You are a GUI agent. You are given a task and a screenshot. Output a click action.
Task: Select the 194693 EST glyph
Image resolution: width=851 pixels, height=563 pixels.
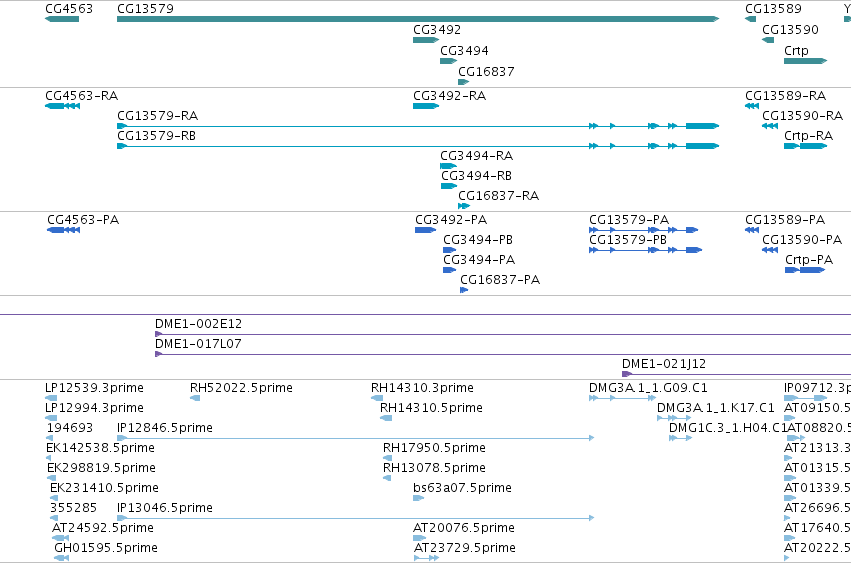(x=50, y=438)
